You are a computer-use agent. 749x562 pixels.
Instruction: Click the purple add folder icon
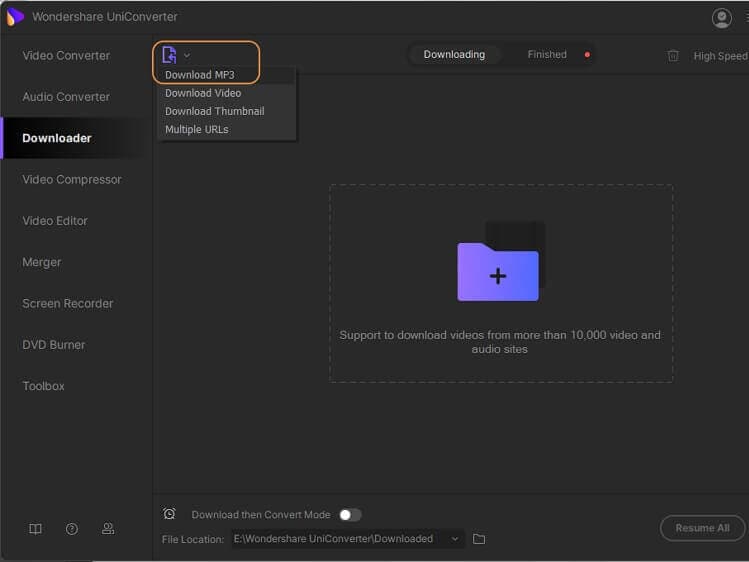click(x=498, y=271)
